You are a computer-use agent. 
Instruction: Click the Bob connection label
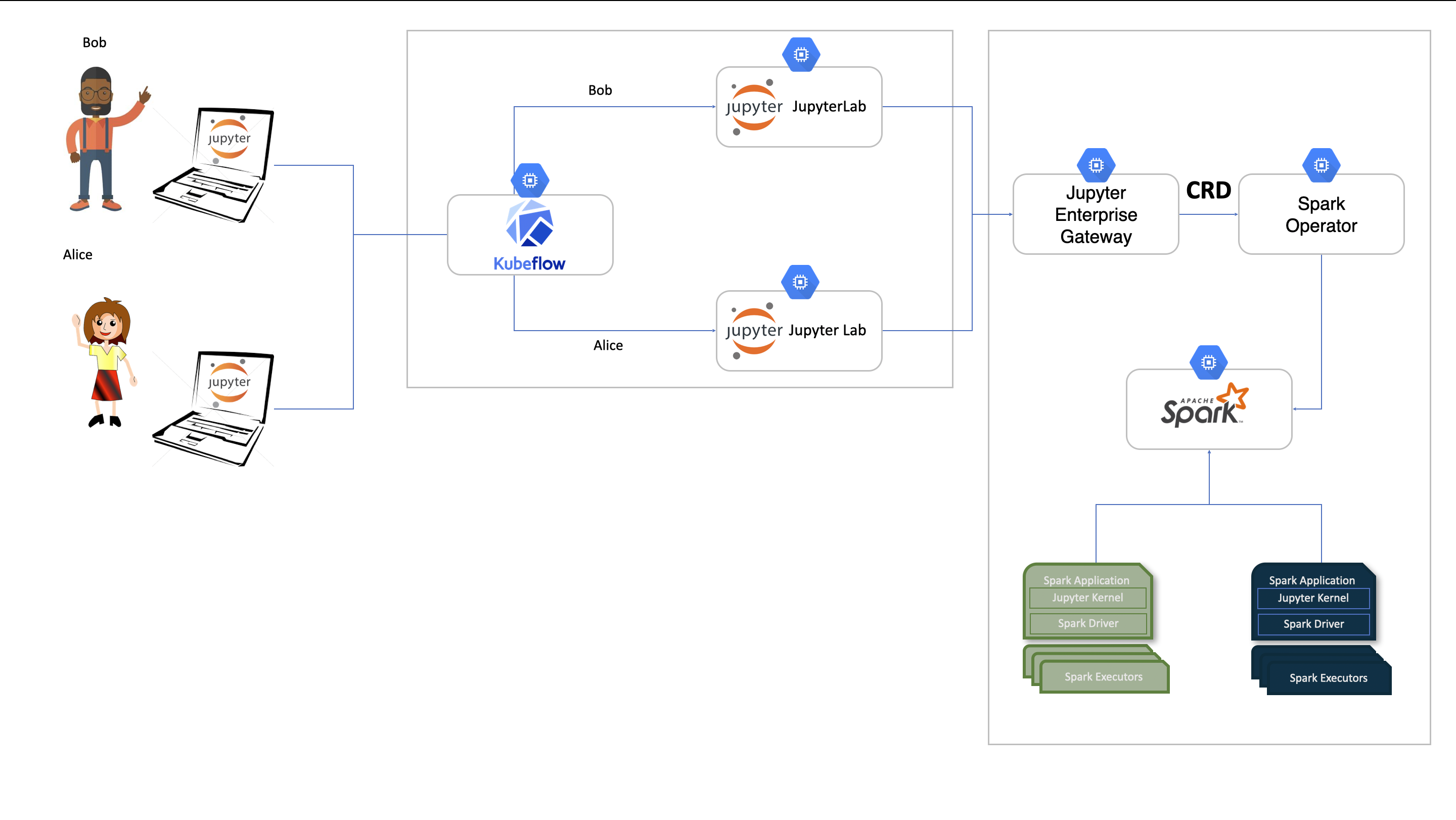pyautogui.click(x=600, y=90)
